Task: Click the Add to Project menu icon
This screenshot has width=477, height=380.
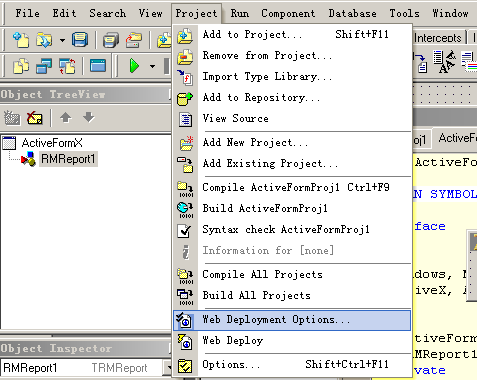Action: pos(185,35)
